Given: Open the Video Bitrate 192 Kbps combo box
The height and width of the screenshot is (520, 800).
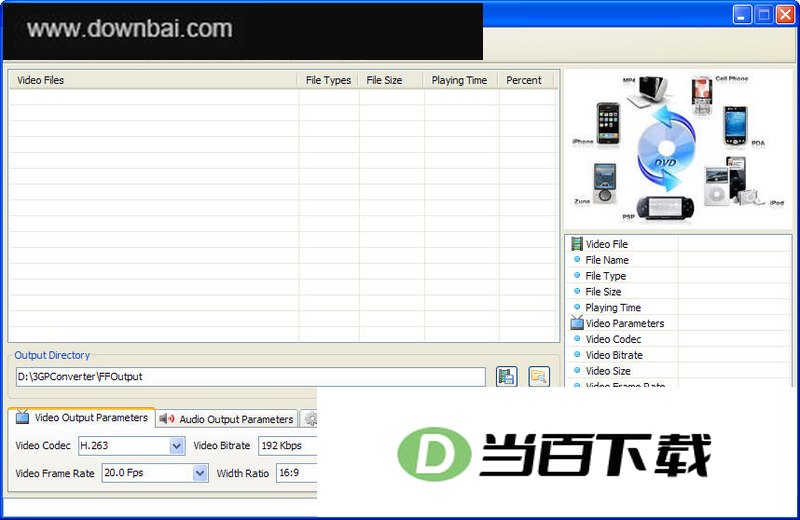Looking at the screenshot, I should [288, 445].
